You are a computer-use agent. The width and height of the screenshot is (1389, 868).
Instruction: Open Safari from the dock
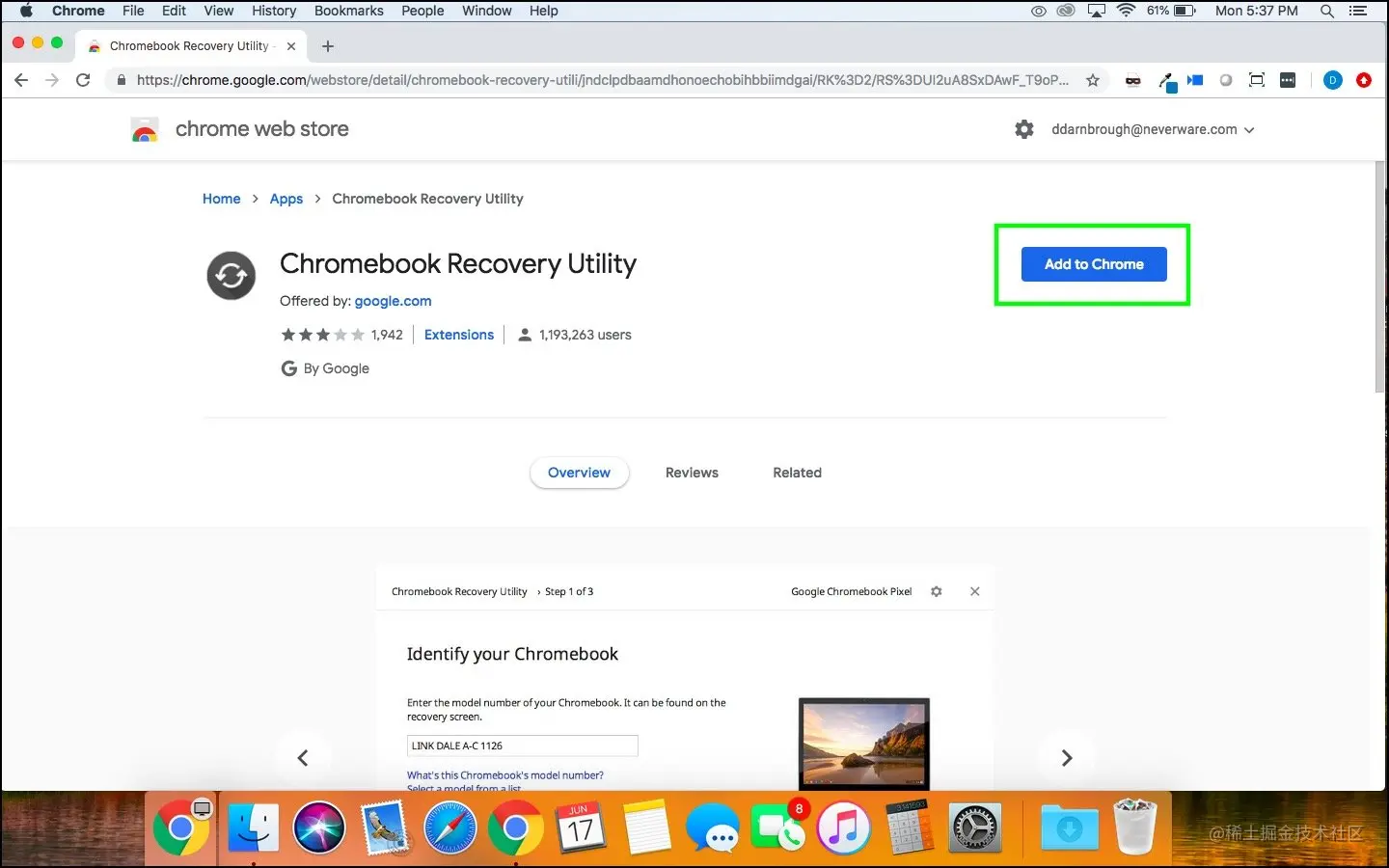point(449,827)
